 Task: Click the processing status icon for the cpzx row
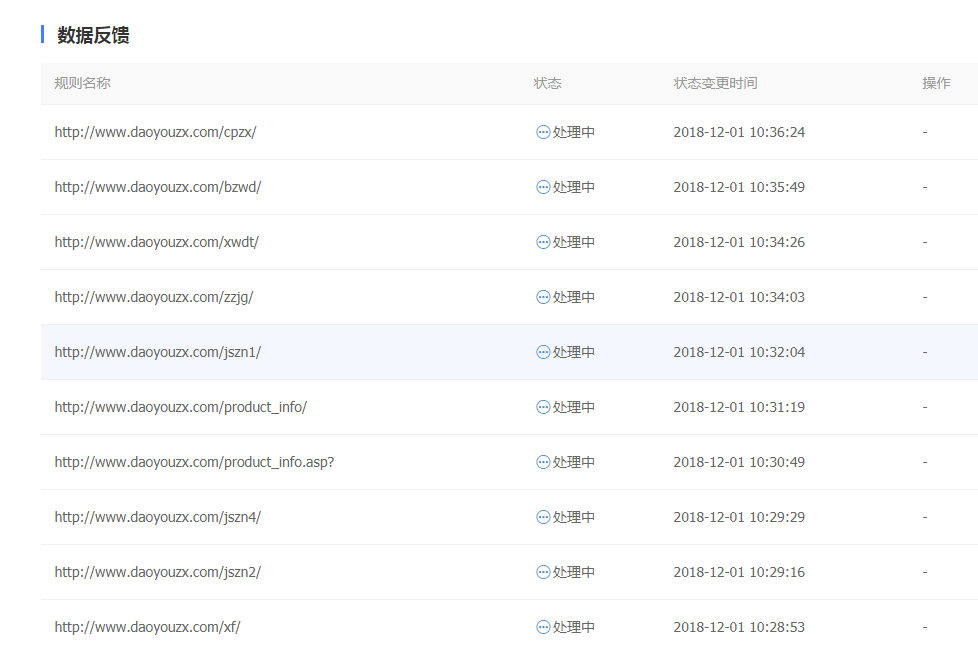(x=543, y=132)
